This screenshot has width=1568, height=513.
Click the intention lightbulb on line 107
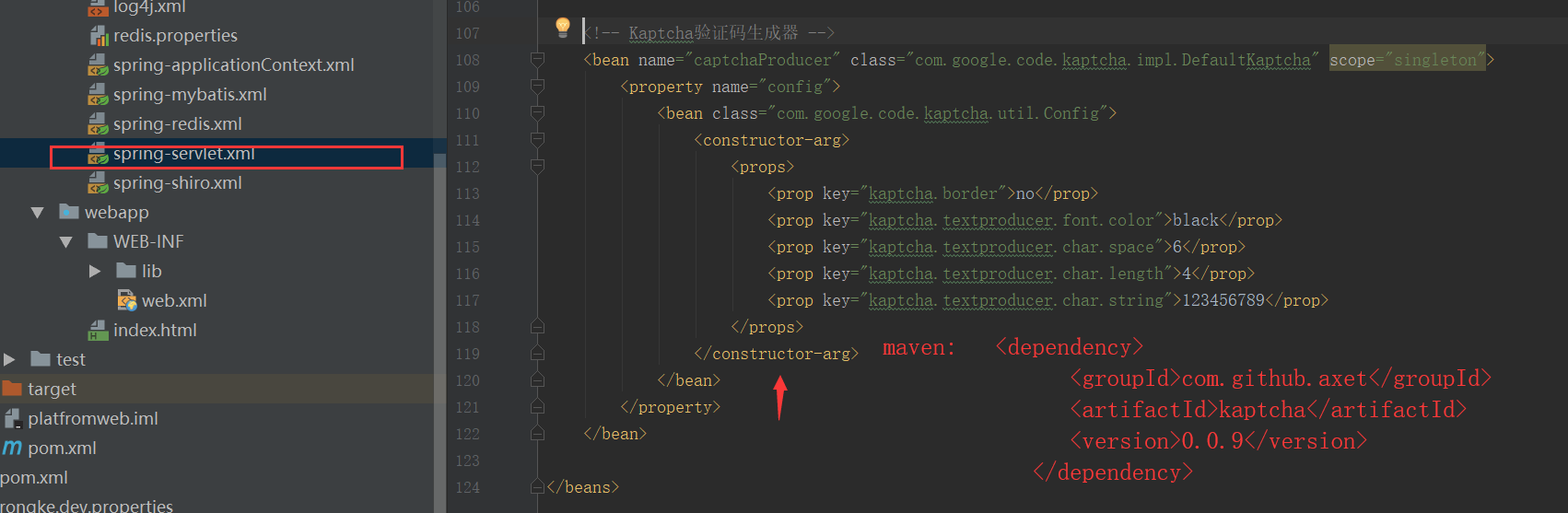point(563,28)
